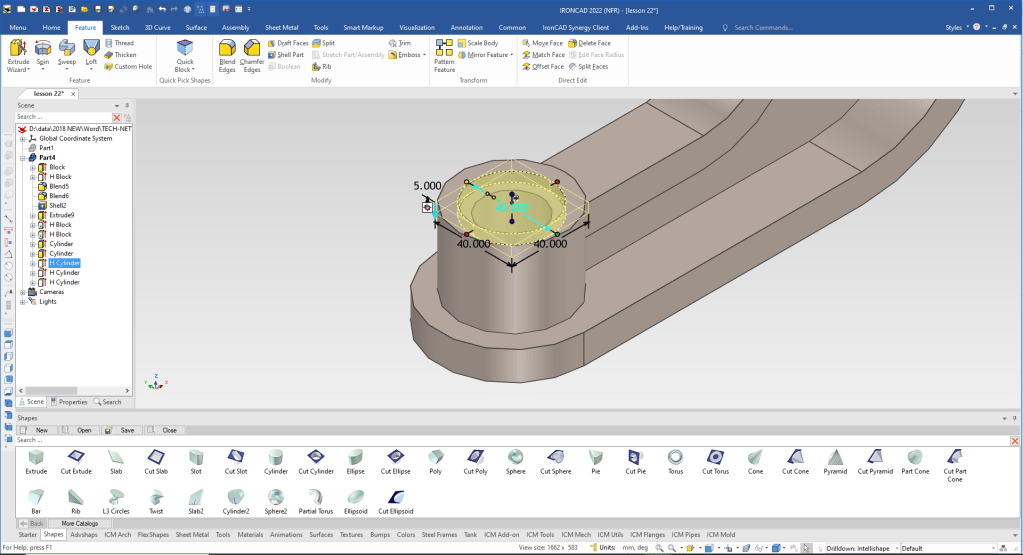Open the Drilldown Intellishape selector
Viewport: 1023px width, 555px height.
pos(860,548)
